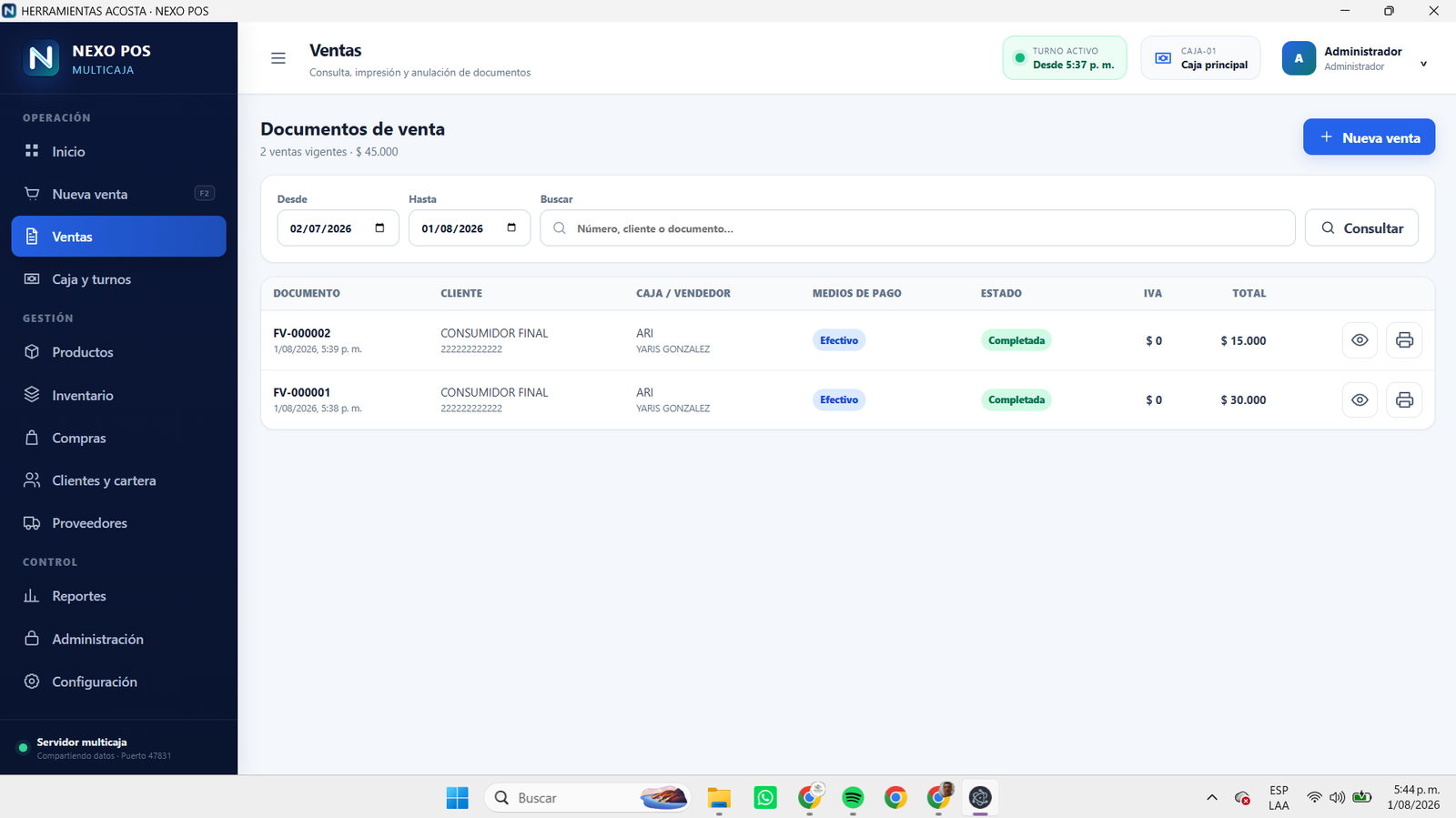
Task: Open Caja y turnos section
Action: [118, 279]
